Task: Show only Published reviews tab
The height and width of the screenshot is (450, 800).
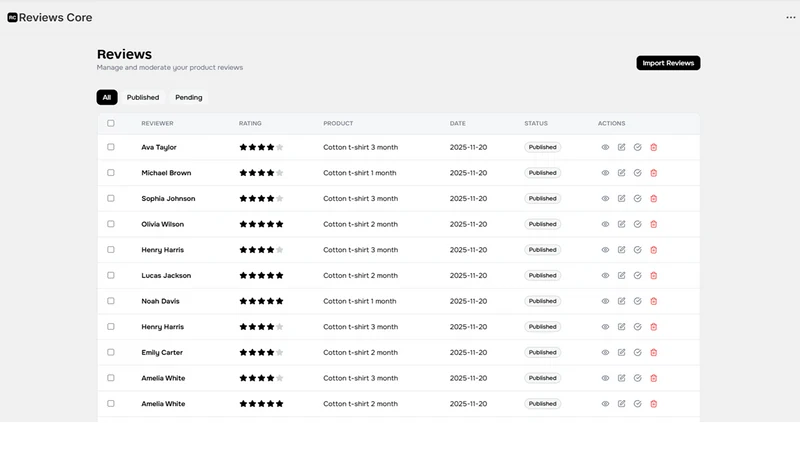Action: click(x=143, y=97)
